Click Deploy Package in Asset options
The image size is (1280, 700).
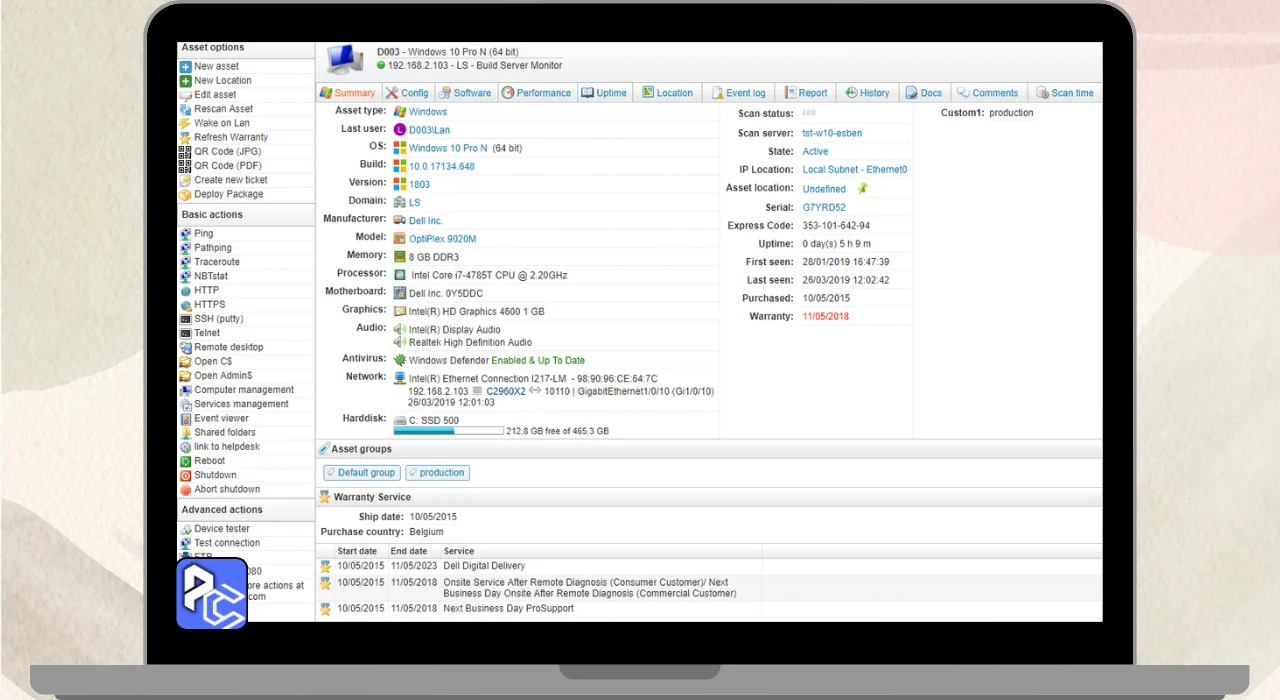click(228, 194)
